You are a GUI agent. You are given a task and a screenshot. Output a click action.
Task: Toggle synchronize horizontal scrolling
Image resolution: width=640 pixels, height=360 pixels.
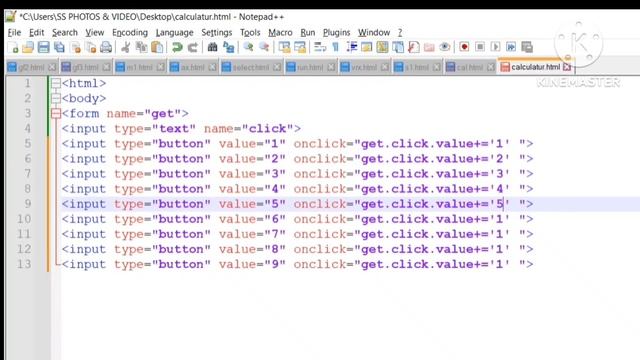(300, 47)
